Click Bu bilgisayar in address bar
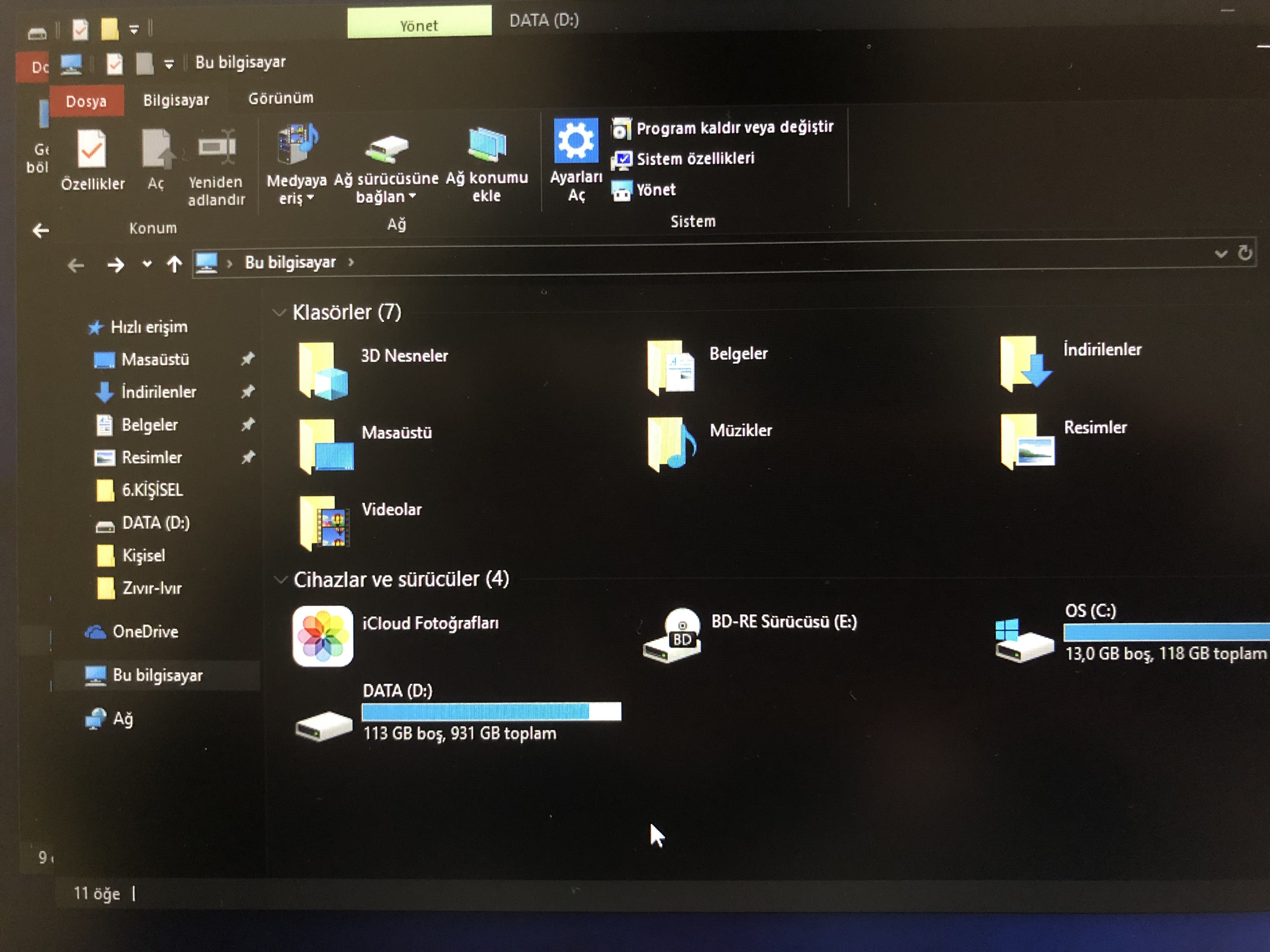Image resolution: width=1270 pixels, height=952 pixels. pyautogui.click(x=290, y=262)
